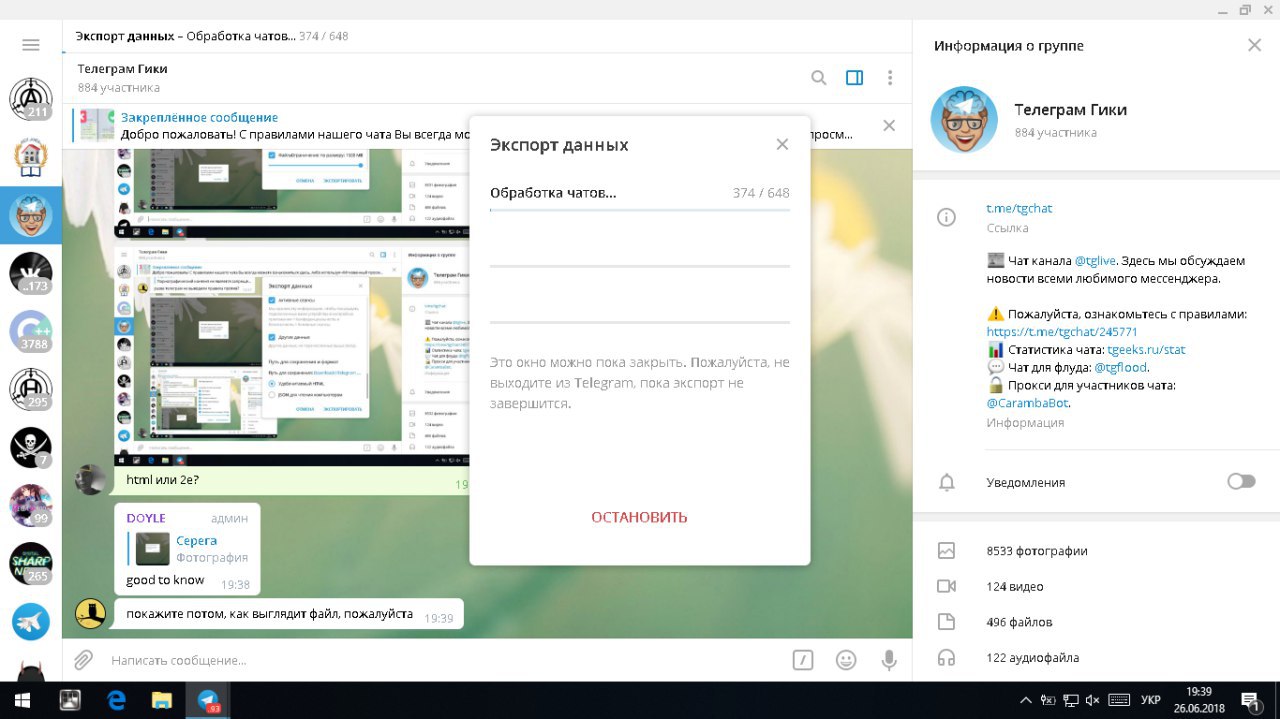Click avatar of html или 2e sender
This screenshot has height=719, width=1280.
point(91,480)
